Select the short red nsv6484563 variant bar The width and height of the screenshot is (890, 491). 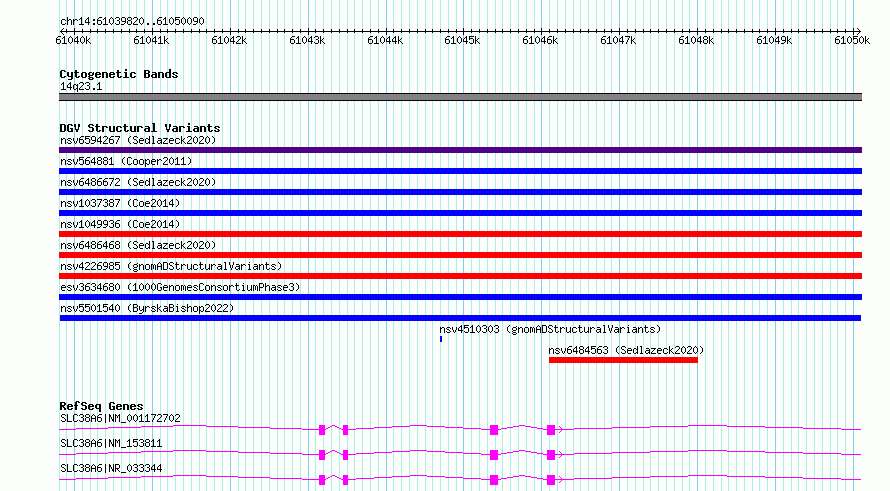pos(623,360)
